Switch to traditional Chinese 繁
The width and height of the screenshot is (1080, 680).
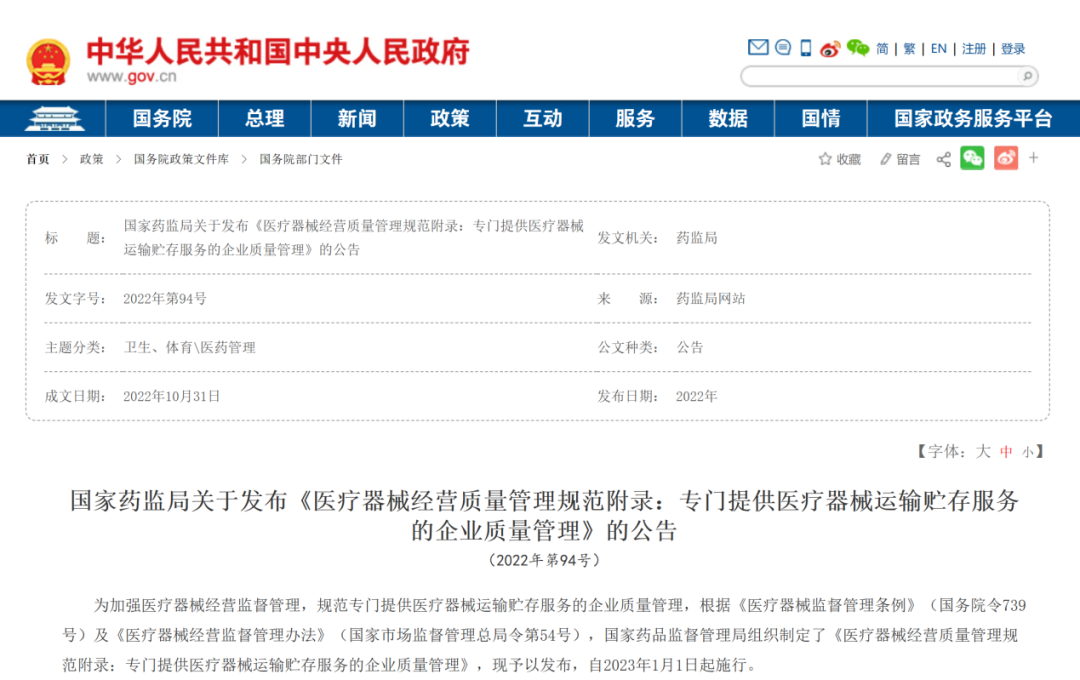909,48
